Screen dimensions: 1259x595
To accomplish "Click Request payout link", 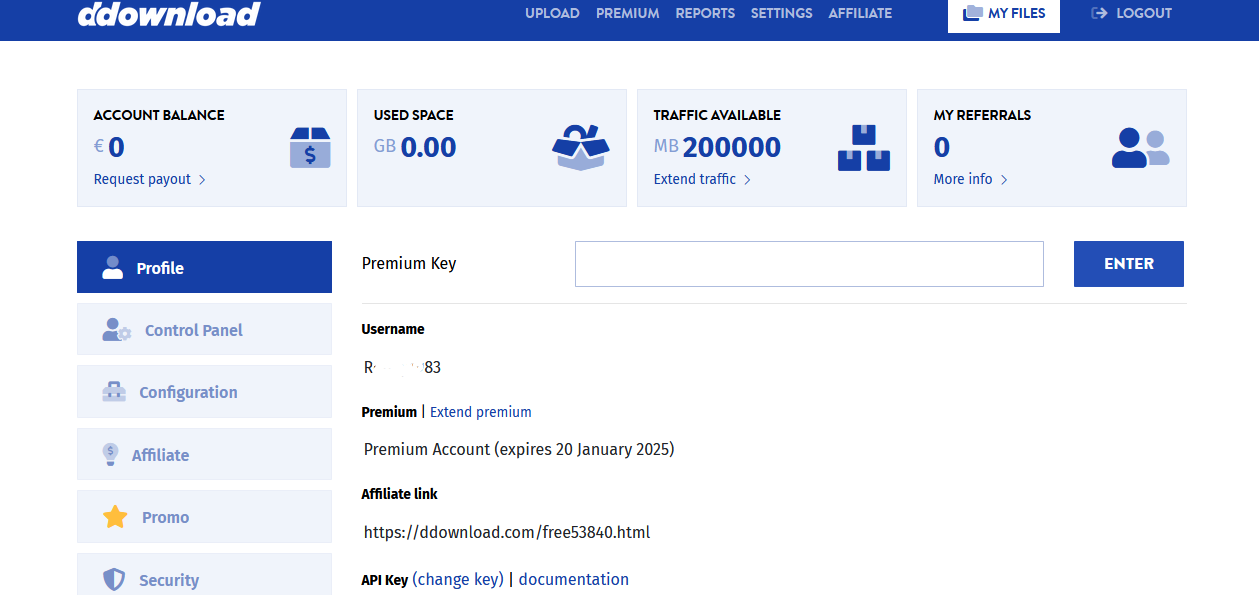I will click(x=143, y=179).
